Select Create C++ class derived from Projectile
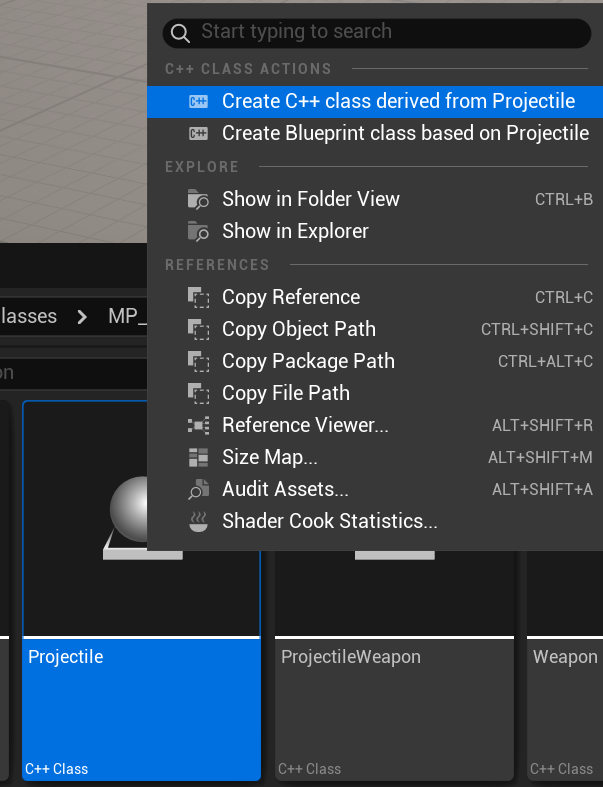This screenshot has width=603, height=787. pyautogui.click(x=375, y=102)
